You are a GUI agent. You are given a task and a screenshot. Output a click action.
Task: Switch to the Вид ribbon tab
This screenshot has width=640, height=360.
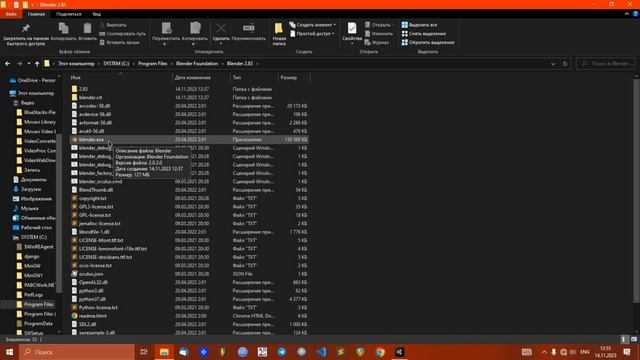coord(96,14)
